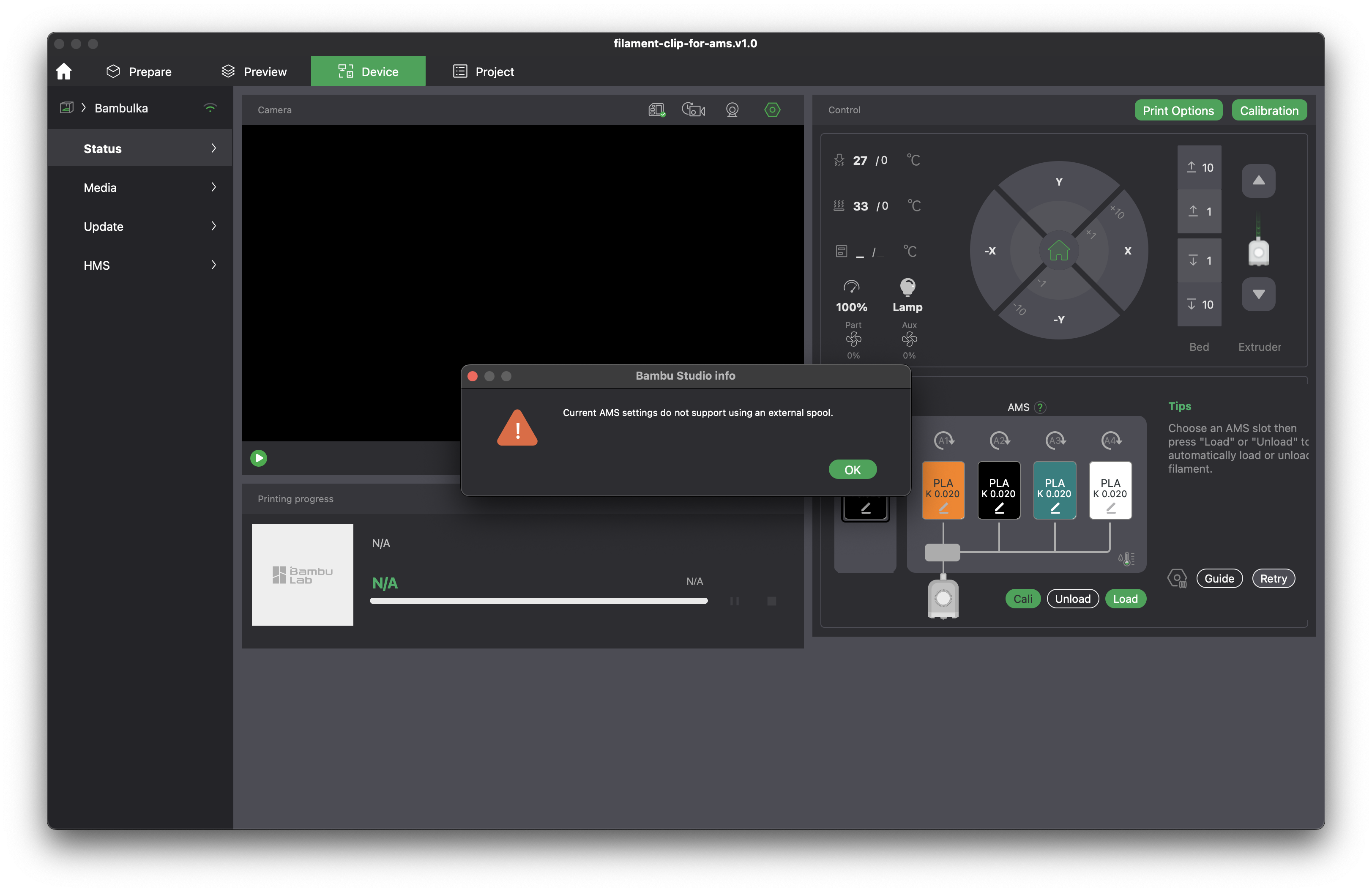Open the AMS Guide
This screenshot has height=892, width=1372.
coord(1219,578)
